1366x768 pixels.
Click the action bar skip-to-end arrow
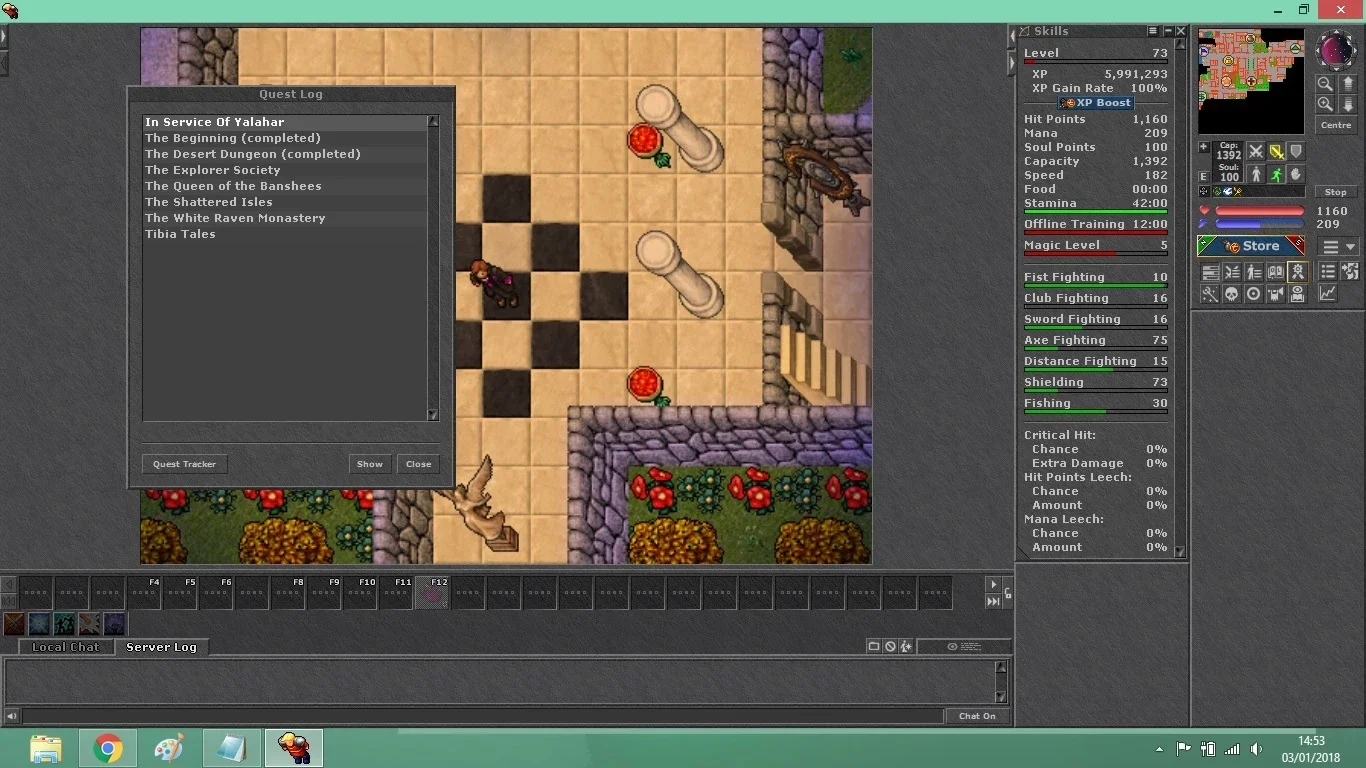[993, 601]
